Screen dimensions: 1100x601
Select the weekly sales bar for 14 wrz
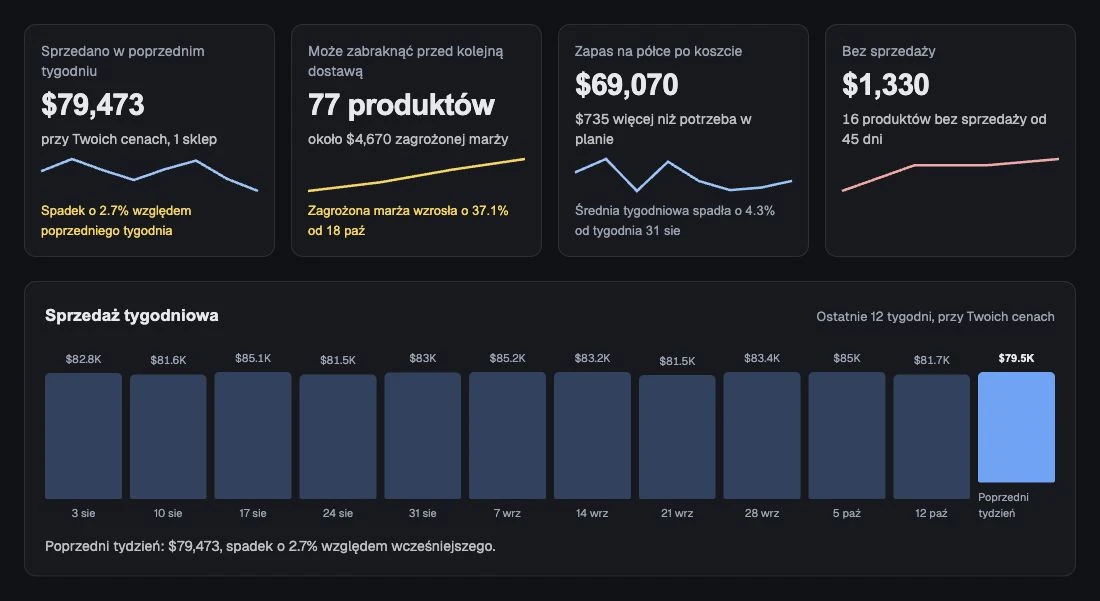click(593, 435)
